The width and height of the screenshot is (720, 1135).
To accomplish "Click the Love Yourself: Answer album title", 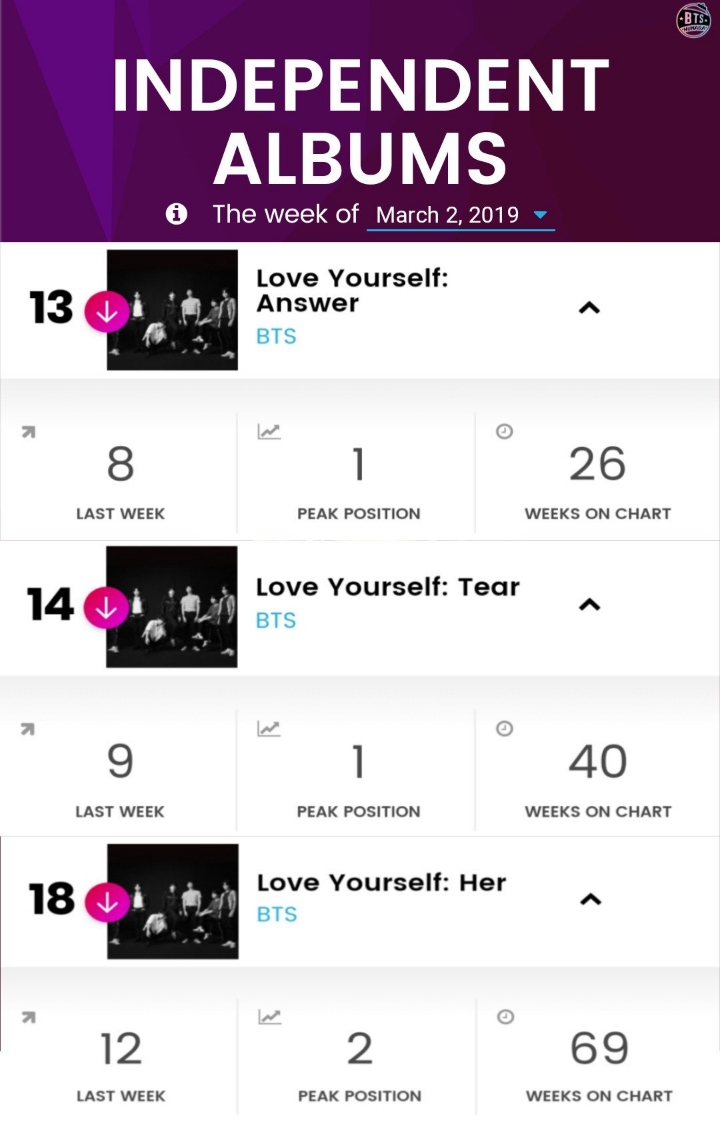I will click(352, 290).
